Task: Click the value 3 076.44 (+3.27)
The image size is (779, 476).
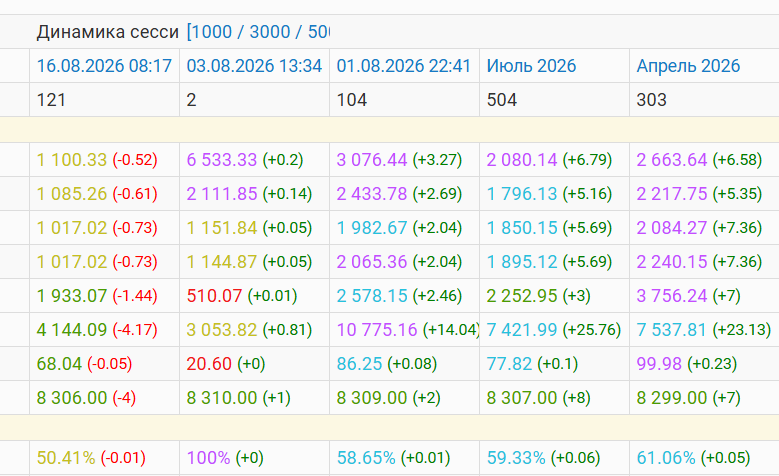Action: coord(399,159)
